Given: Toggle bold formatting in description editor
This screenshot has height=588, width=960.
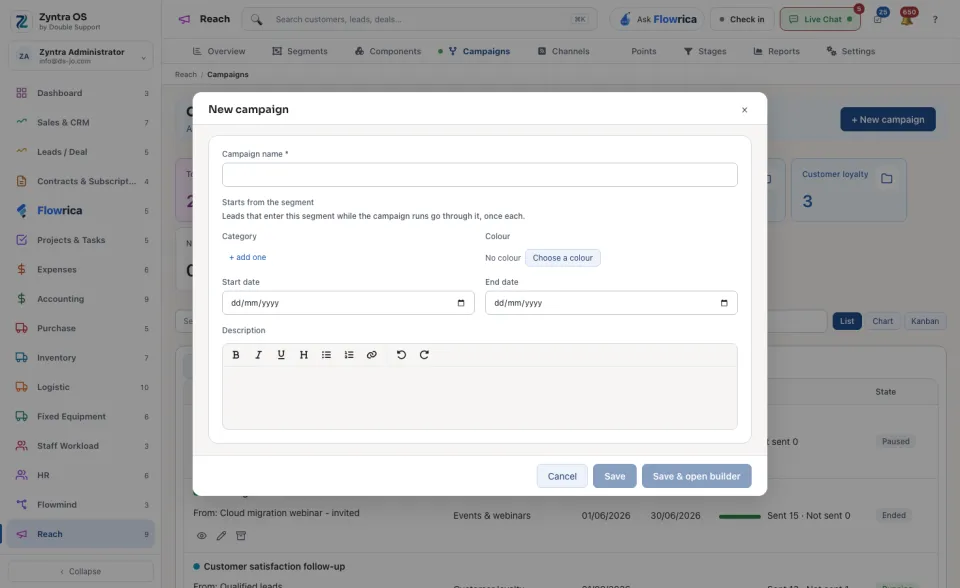Looking at the screenshot, I should [236, 355].
